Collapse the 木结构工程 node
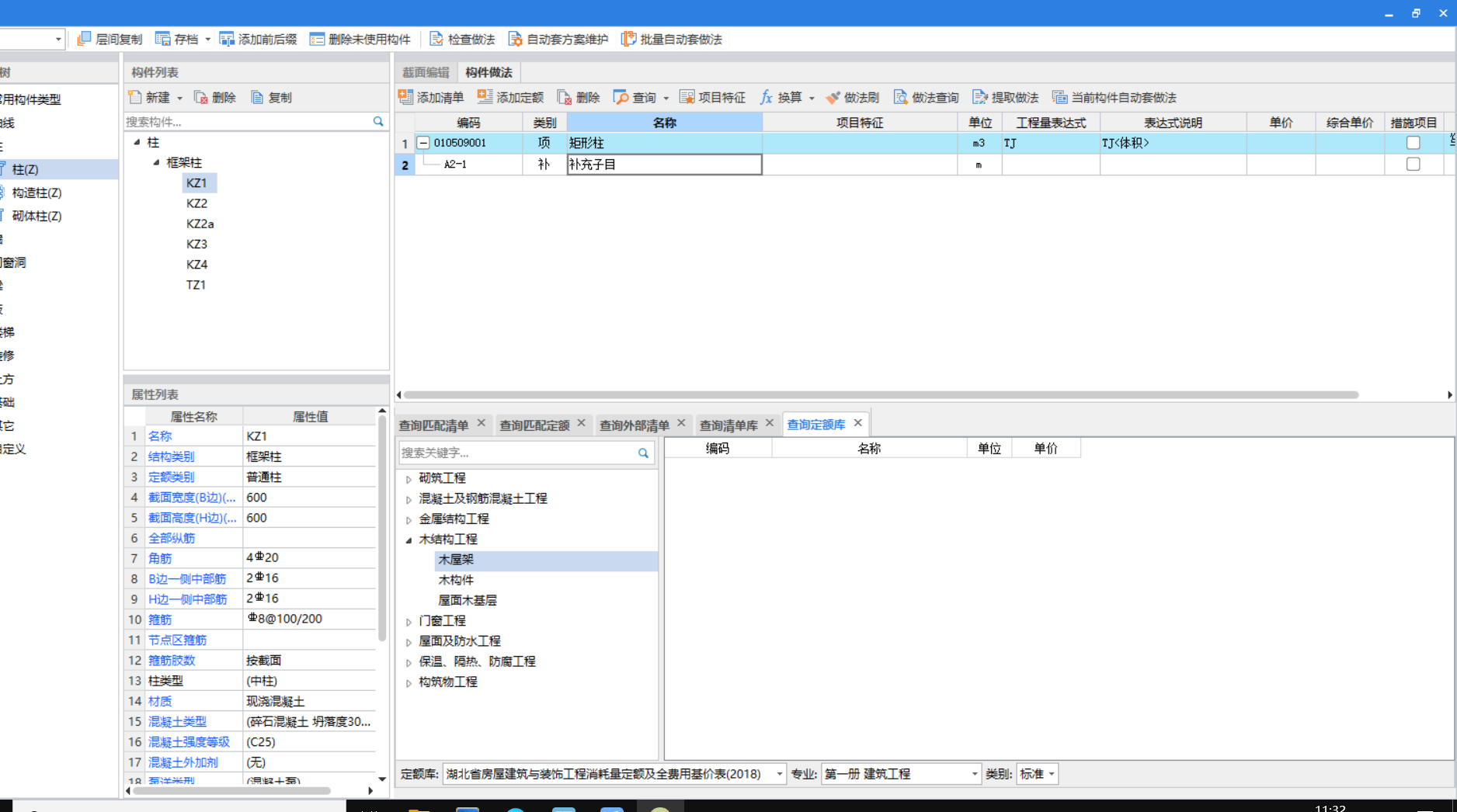This screenshot has width=1457, height=812. pos(409,540)
